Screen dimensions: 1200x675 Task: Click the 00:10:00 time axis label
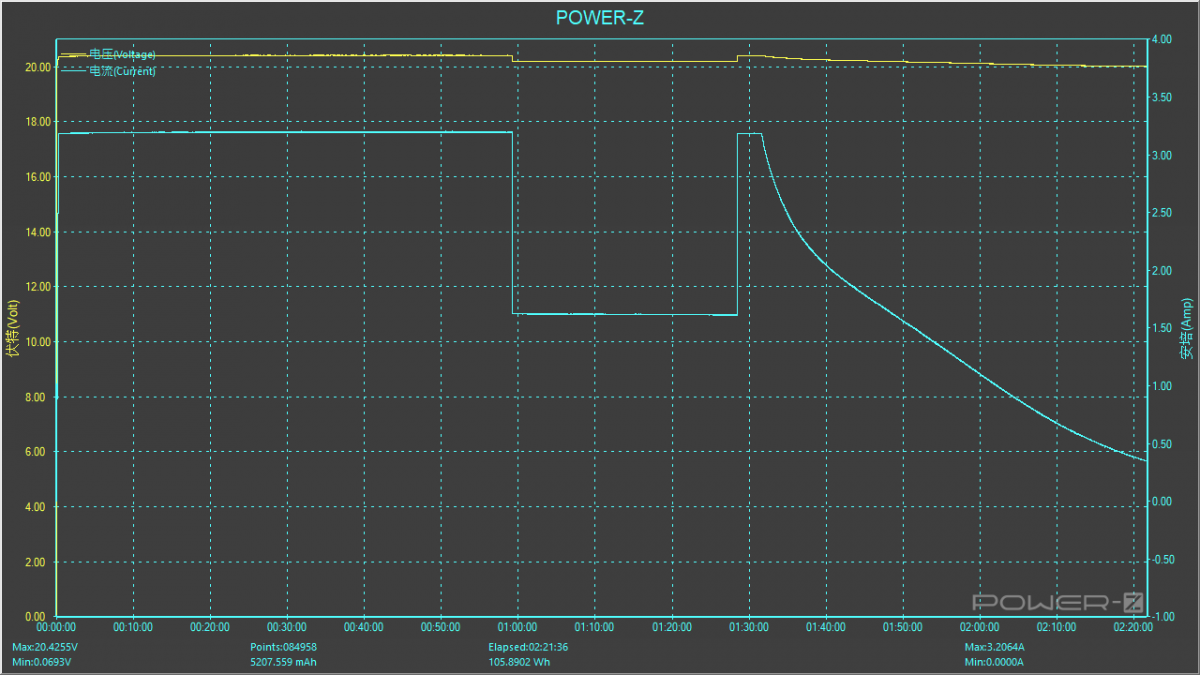(x=133, y=628)
